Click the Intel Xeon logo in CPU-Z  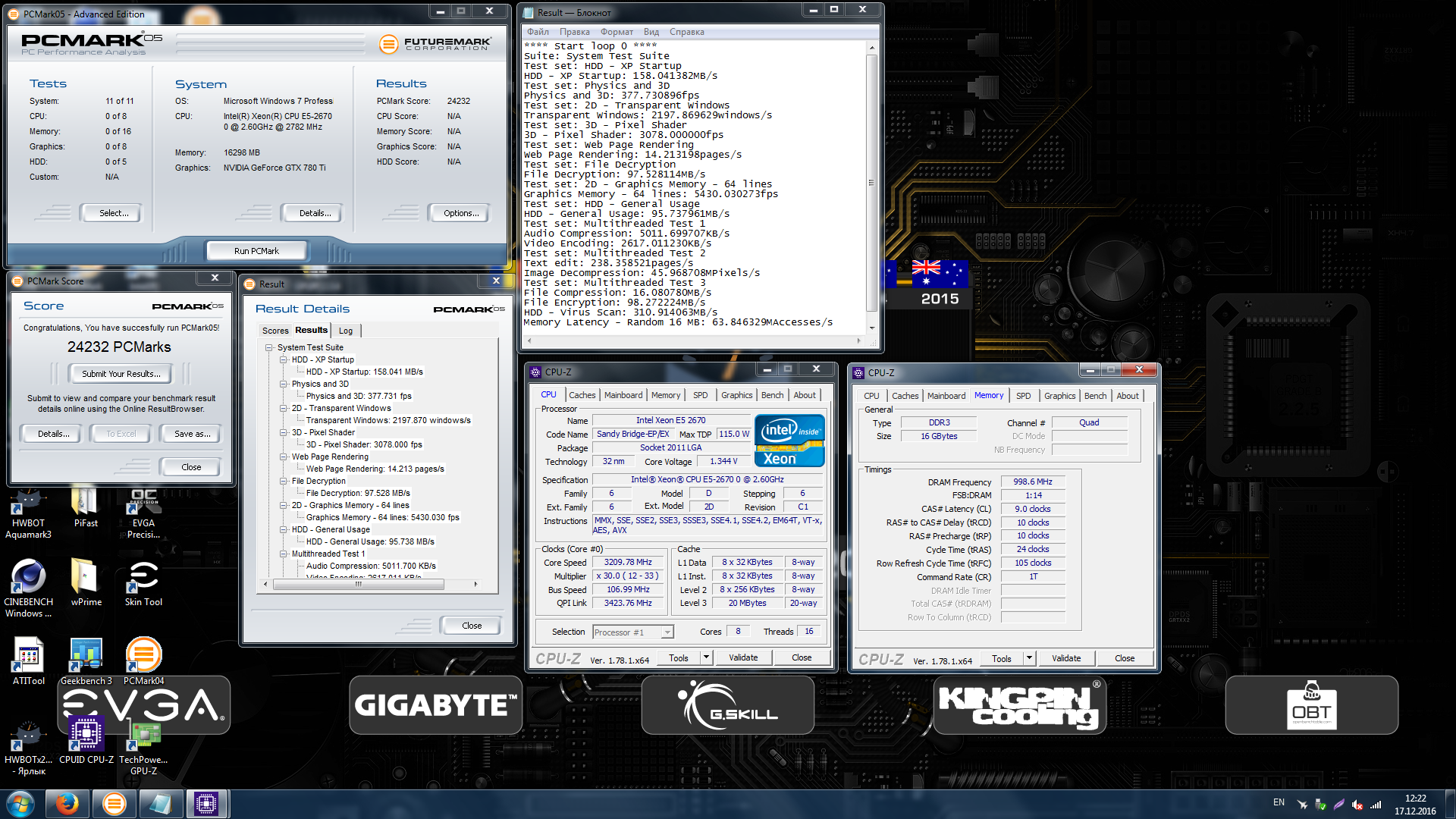pos(789,441)
